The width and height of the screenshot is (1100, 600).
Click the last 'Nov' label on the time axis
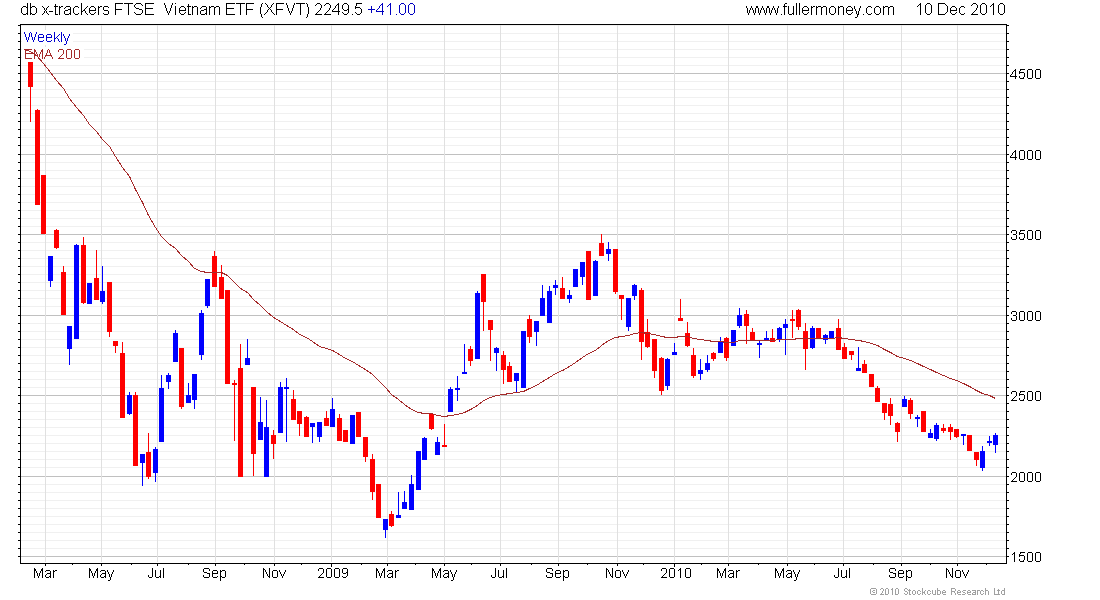(x=957, y=573)
